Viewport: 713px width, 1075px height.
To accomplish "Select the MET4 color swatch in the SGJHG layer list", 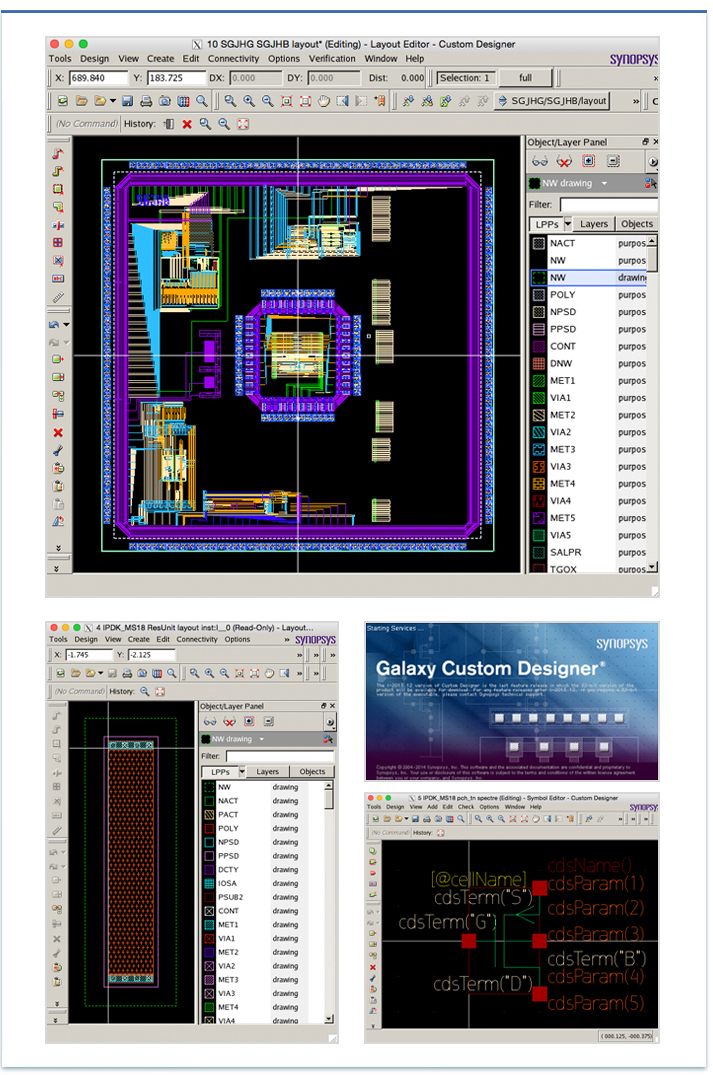I will point(539,484).
